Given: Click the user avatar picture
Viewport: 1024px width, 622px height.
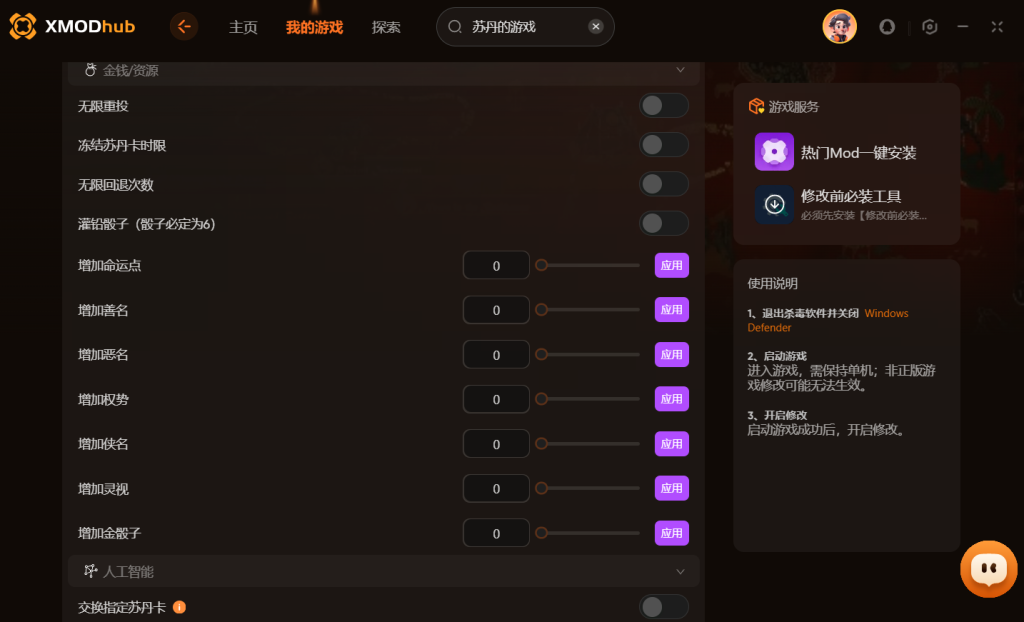Looking at the screenshot, I should 839,27.
